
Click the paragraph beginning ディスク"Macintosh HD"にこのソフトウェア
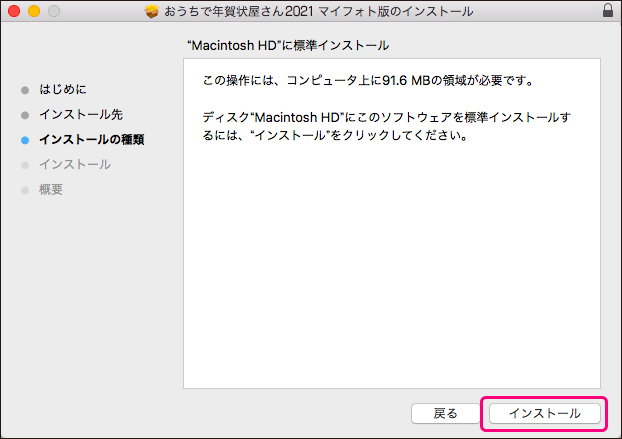pos(386,126)
